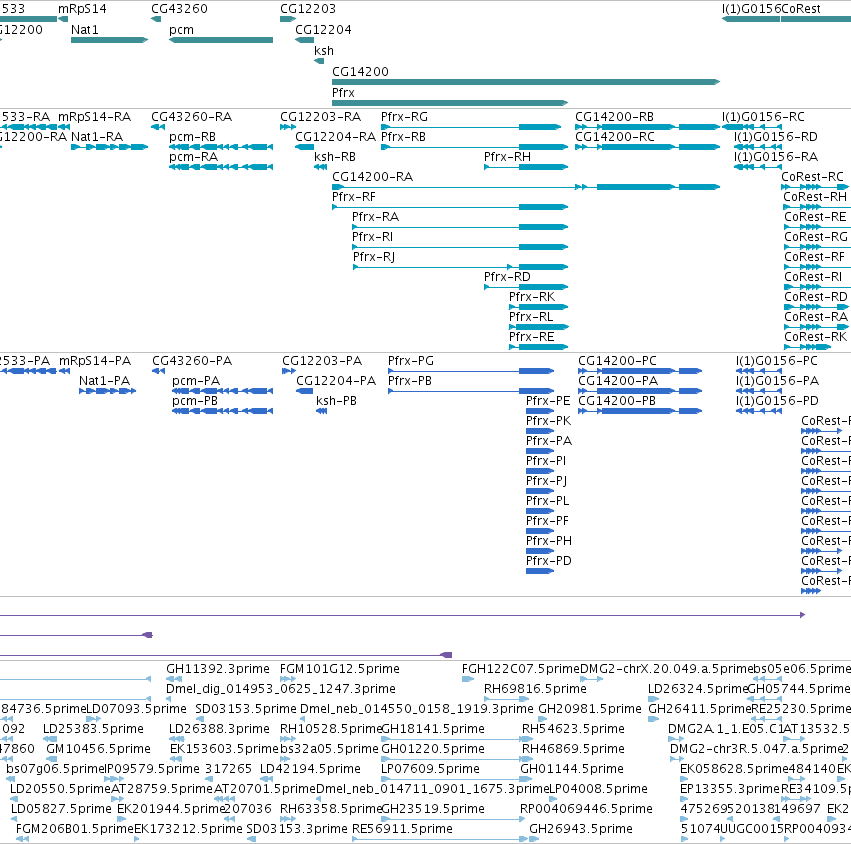Click protein label ksh-PB
The height and width of the screenshot is (844, 851).
tap(336, 401)
